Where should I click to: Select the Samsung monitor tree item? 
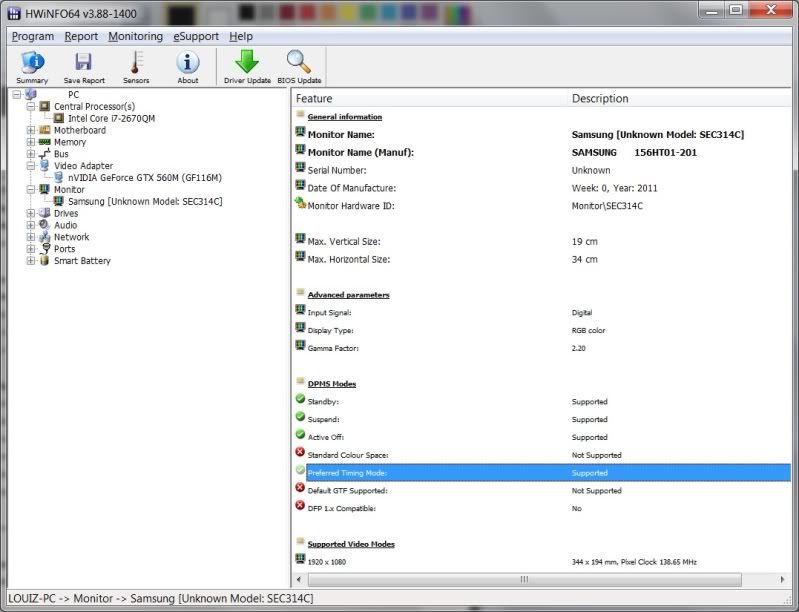(x=144, y=201)
